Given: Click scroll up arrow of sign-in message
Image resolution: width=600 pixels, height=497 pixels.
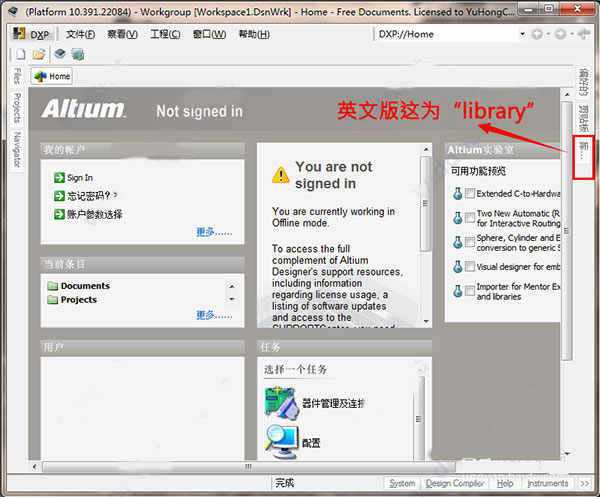Looking at the screenshot, I should coord(426,149).
